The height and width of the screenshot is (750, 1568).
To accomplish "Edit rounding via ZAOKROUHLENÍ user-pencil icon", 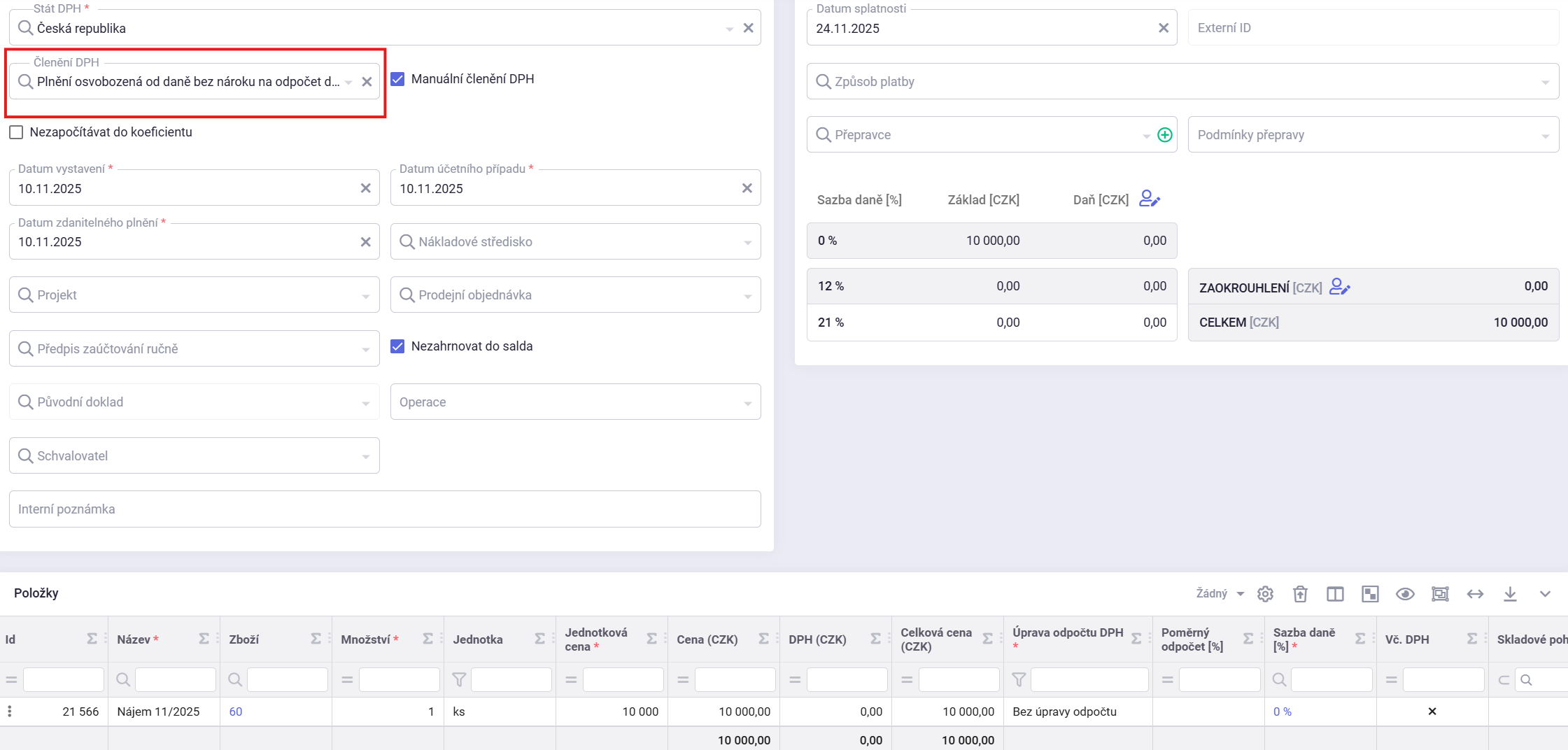I will tap(1339, 287).
